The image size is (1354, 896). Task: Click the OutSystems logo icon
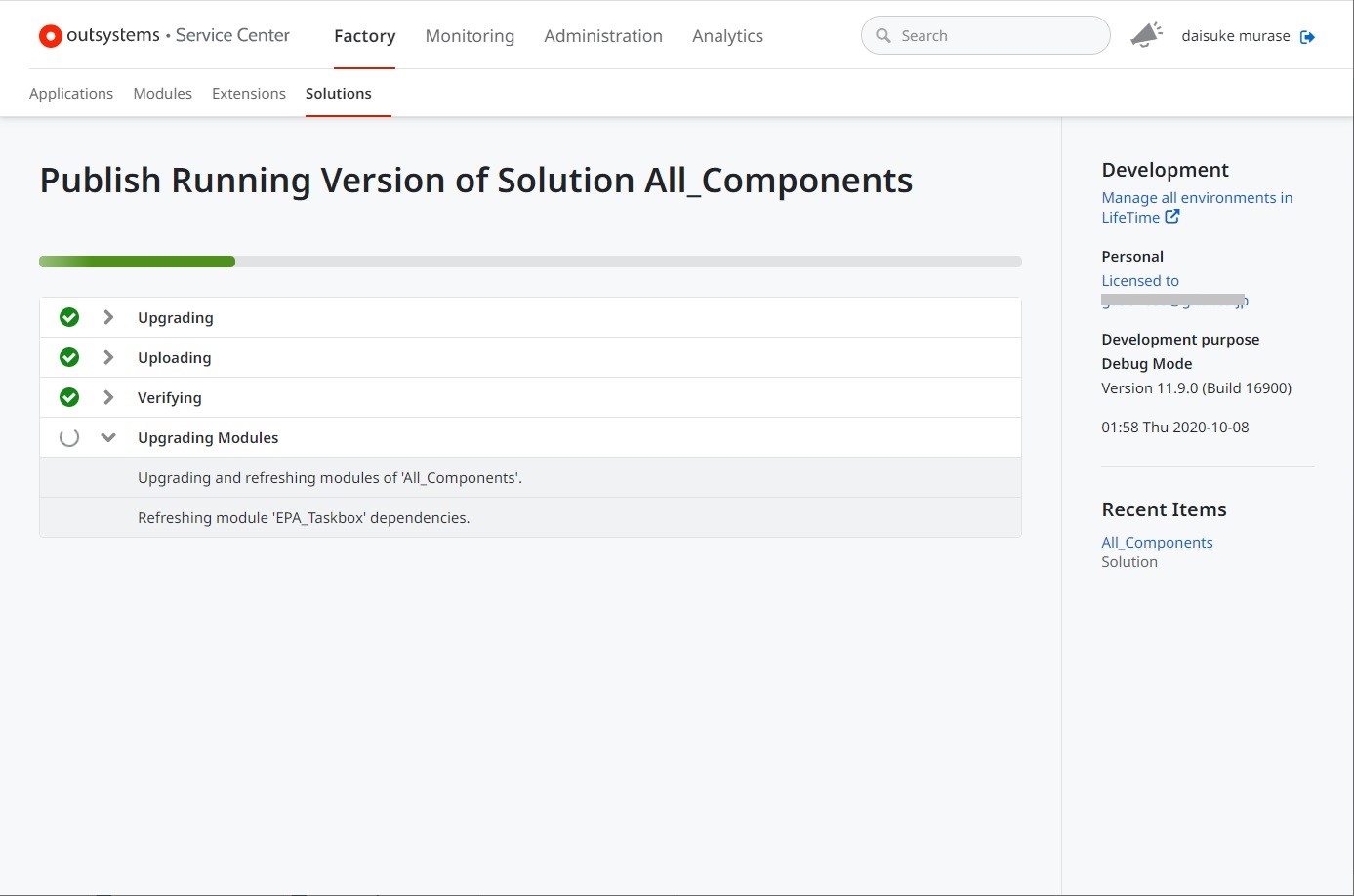(50, 36)
